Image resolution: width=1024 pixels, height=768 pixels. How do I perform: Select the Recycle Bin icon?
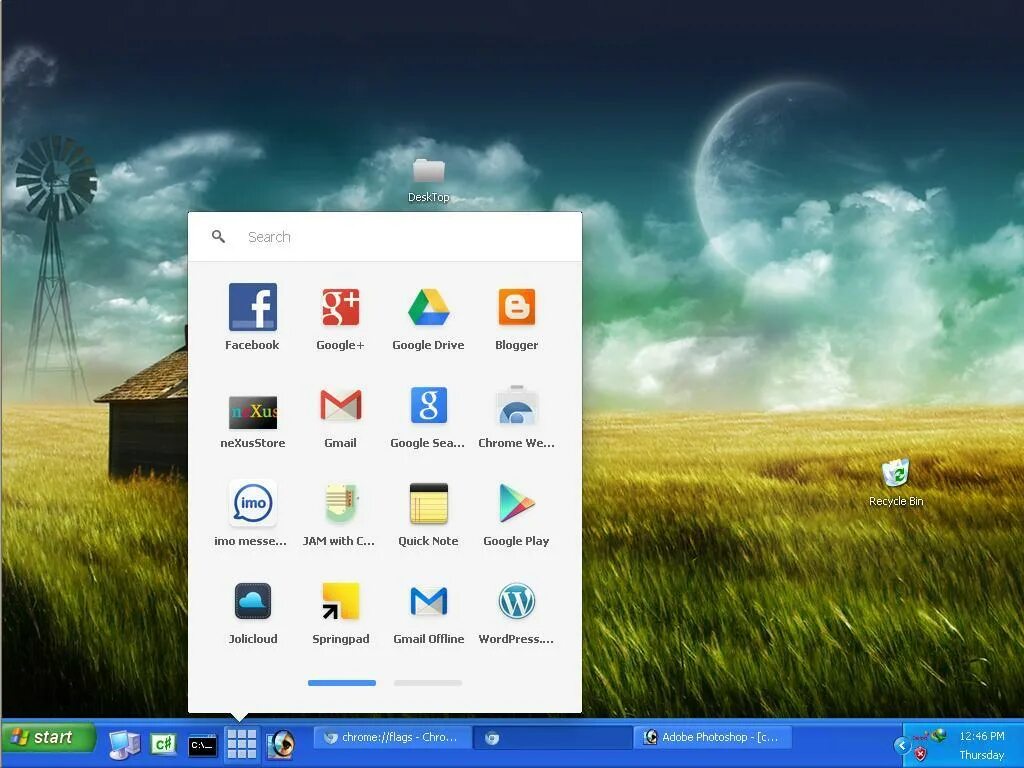896,482
